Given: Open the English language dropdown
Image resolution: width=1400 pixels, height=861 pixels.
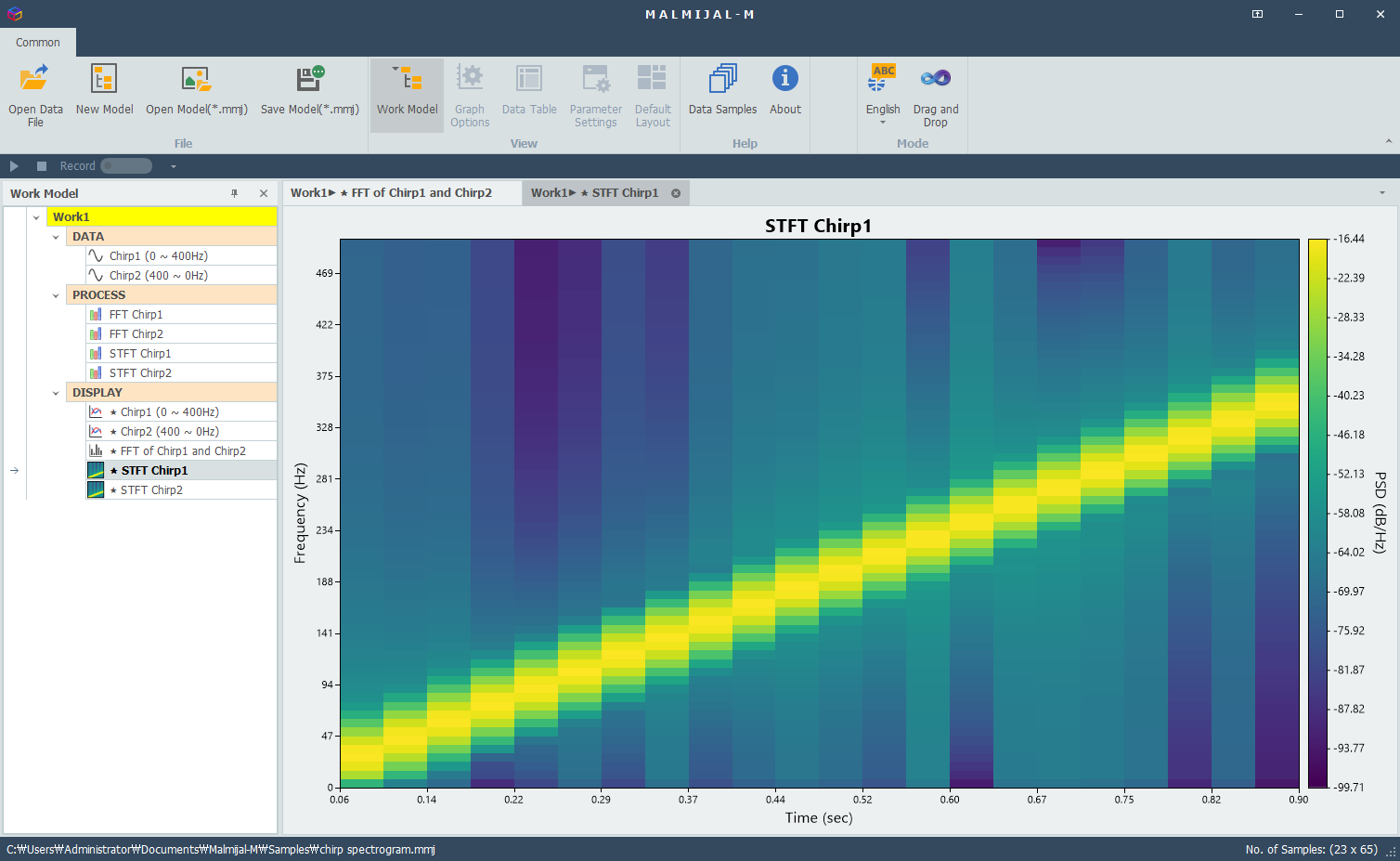Looking at the screenshot, I should [883, 110].
